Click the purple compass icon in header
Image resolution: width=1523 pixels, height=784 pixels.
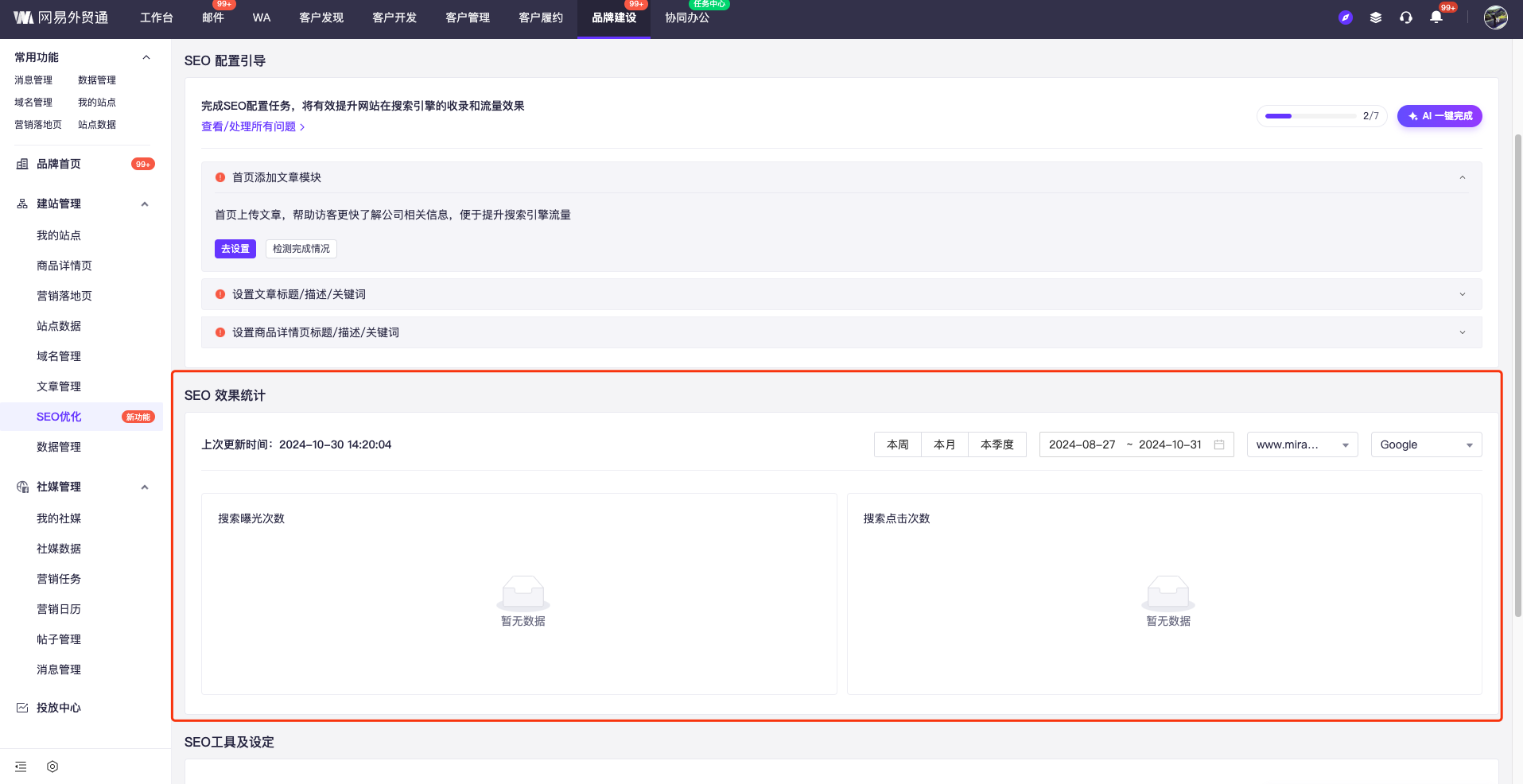(1345, 17)
